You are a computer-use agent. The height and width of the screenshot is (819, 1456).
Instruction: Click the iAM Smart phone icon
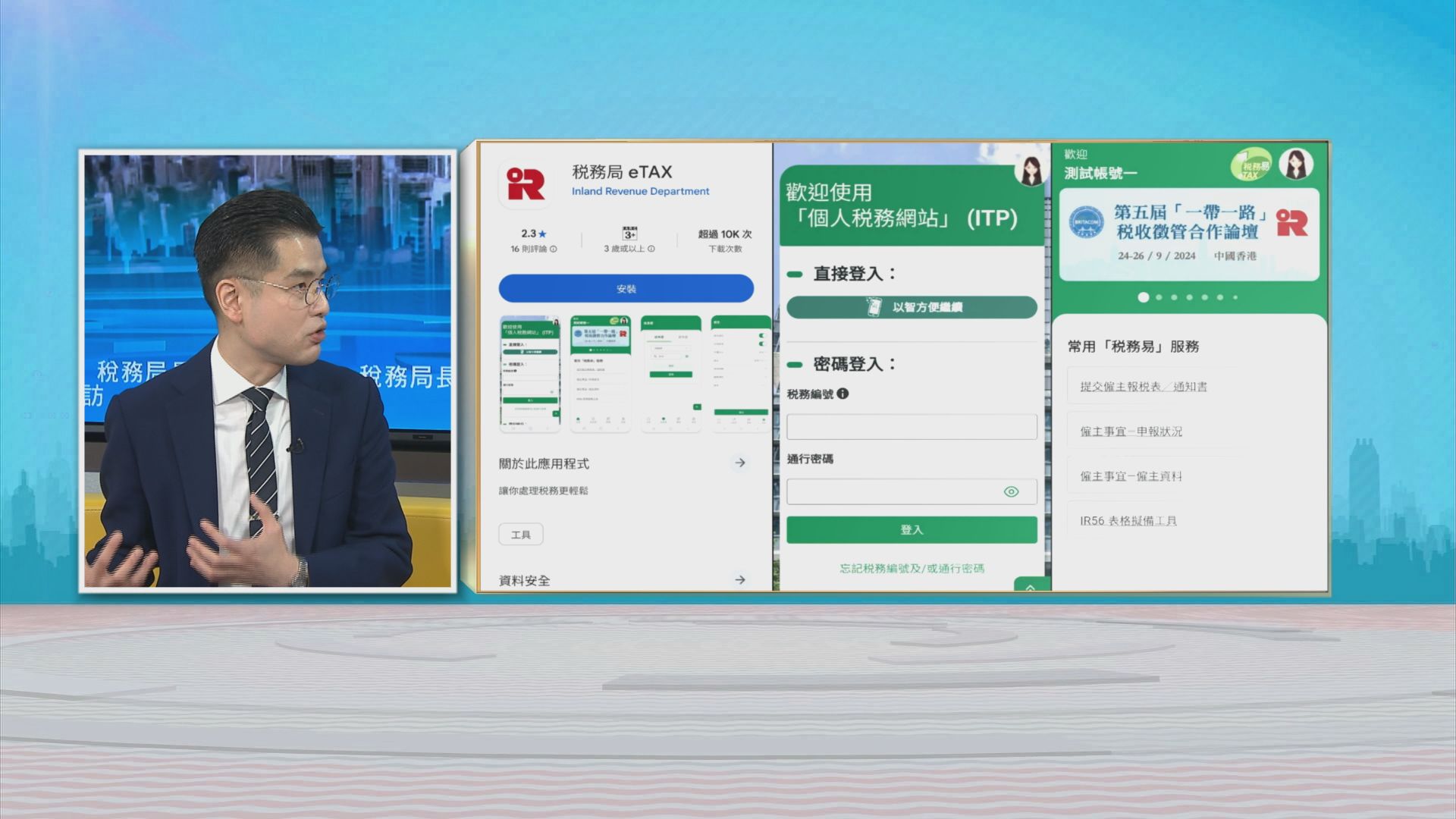pyautogui.click(x=874, y=307)
